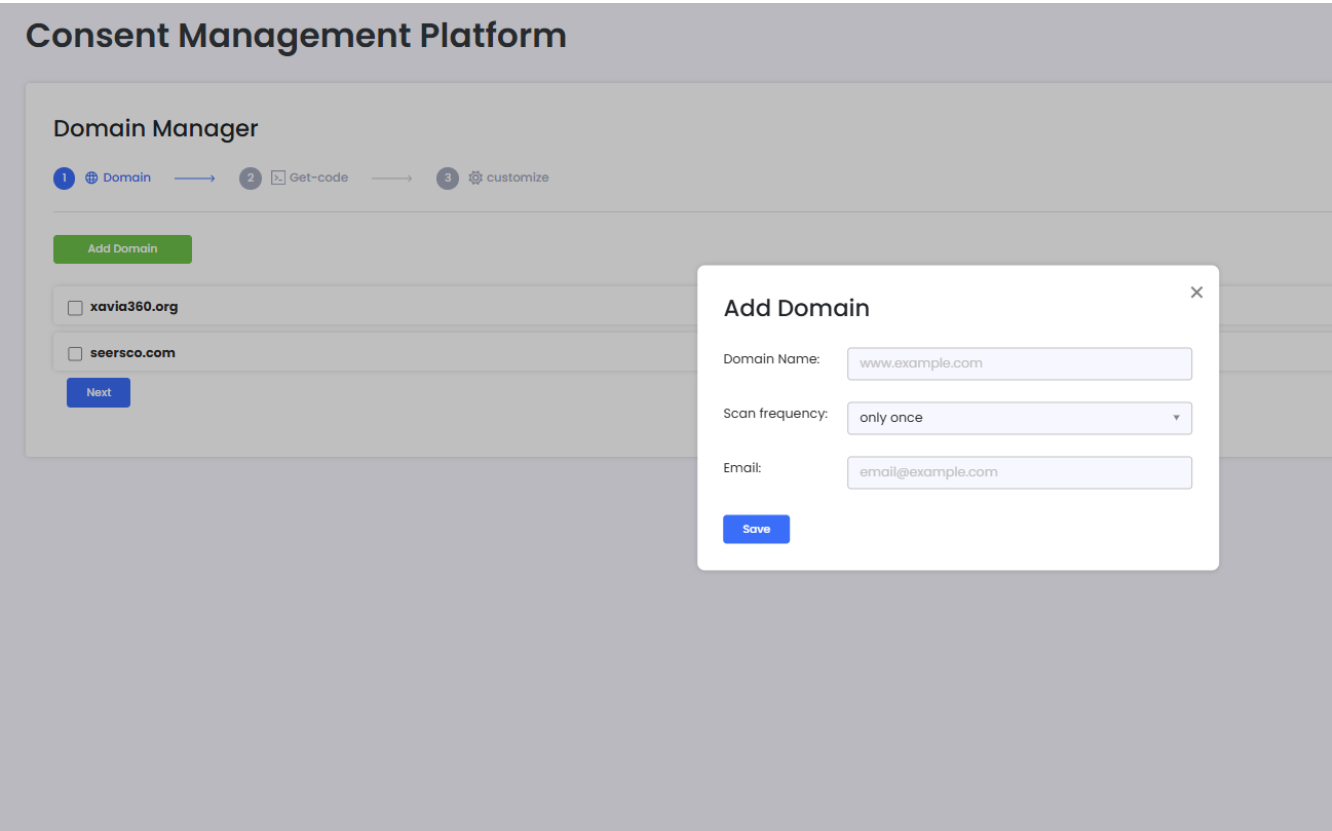Open the Scan frequency dropdown
Image resolution: width=1332 pixels, height=831 pixels.
tap(1019, 418)
